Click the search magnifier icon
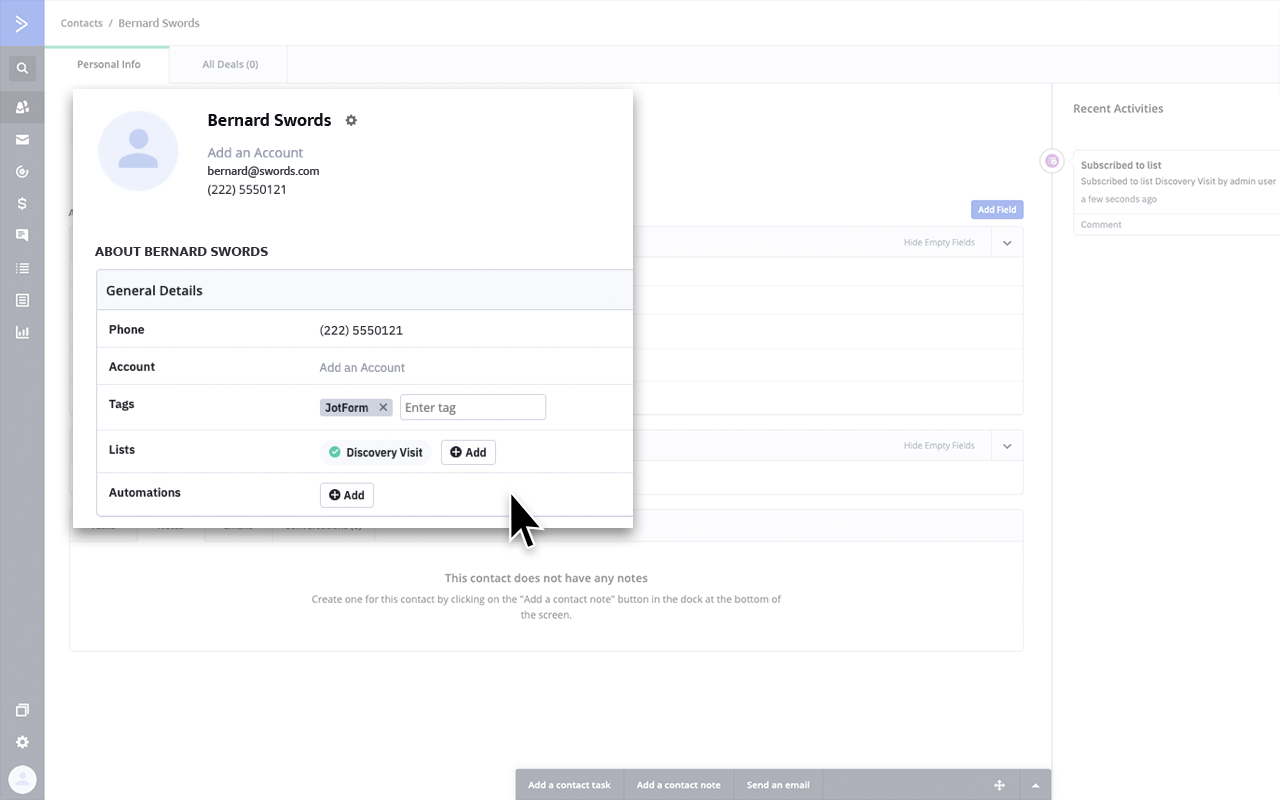1280x800 pixels. [22, 68]
